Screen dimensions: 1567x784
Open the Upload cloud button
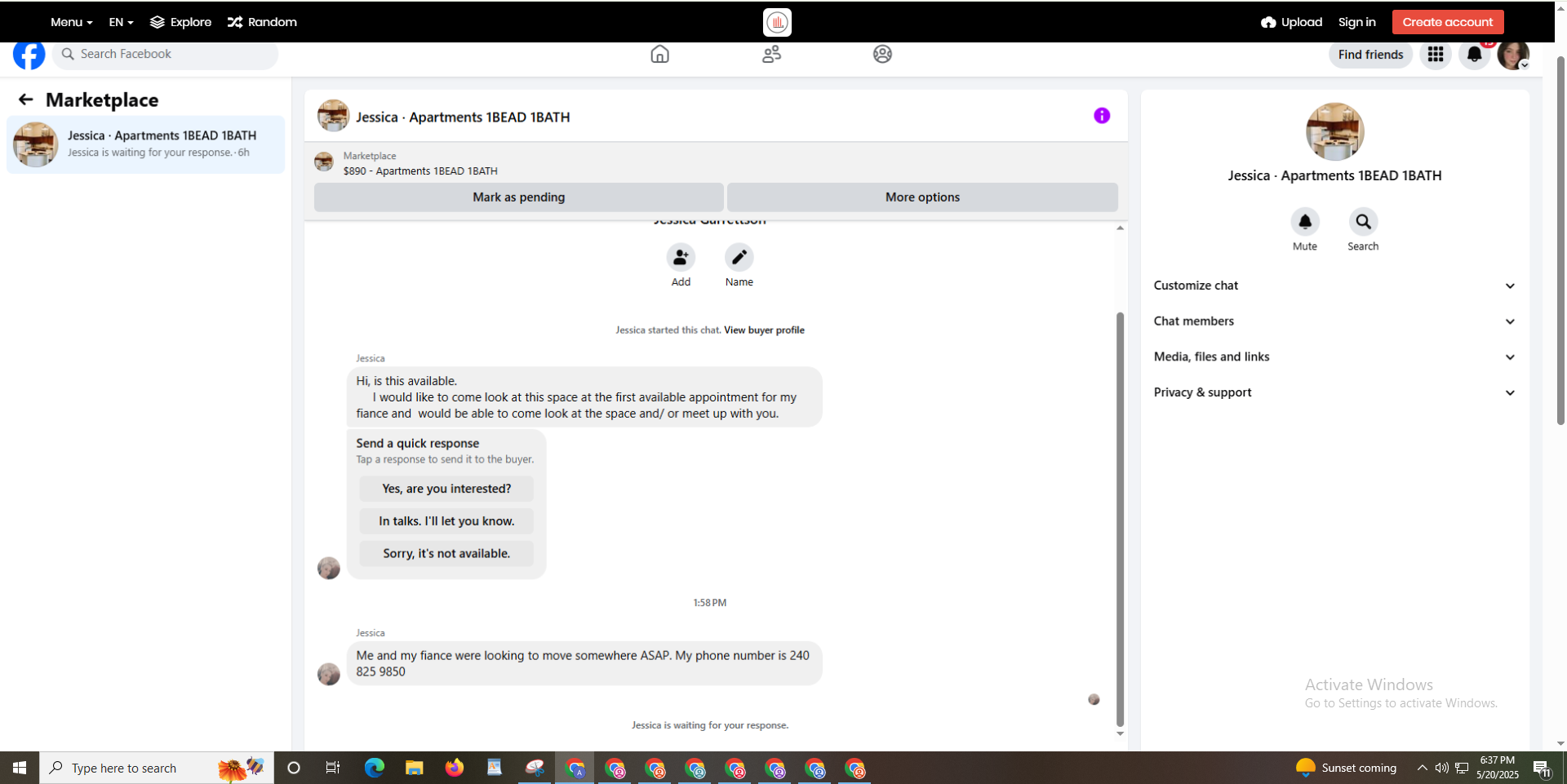click(x=1291, y=22)
